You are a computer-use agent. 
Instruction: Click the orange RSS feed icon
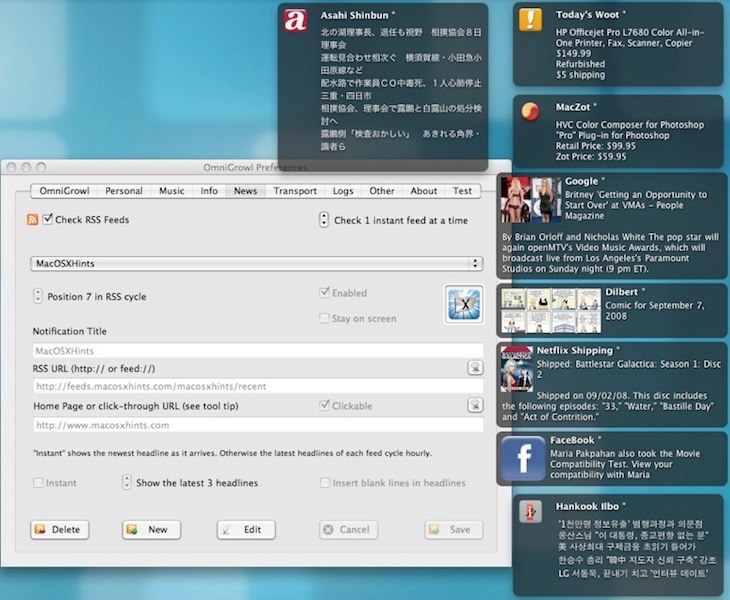coord(33,220)
